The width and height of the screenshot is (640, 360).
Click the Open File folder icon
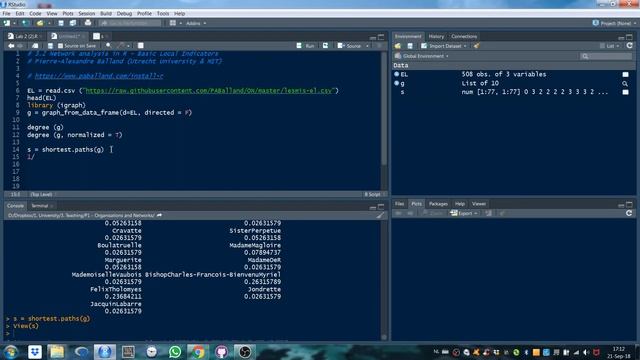(40, 23)
